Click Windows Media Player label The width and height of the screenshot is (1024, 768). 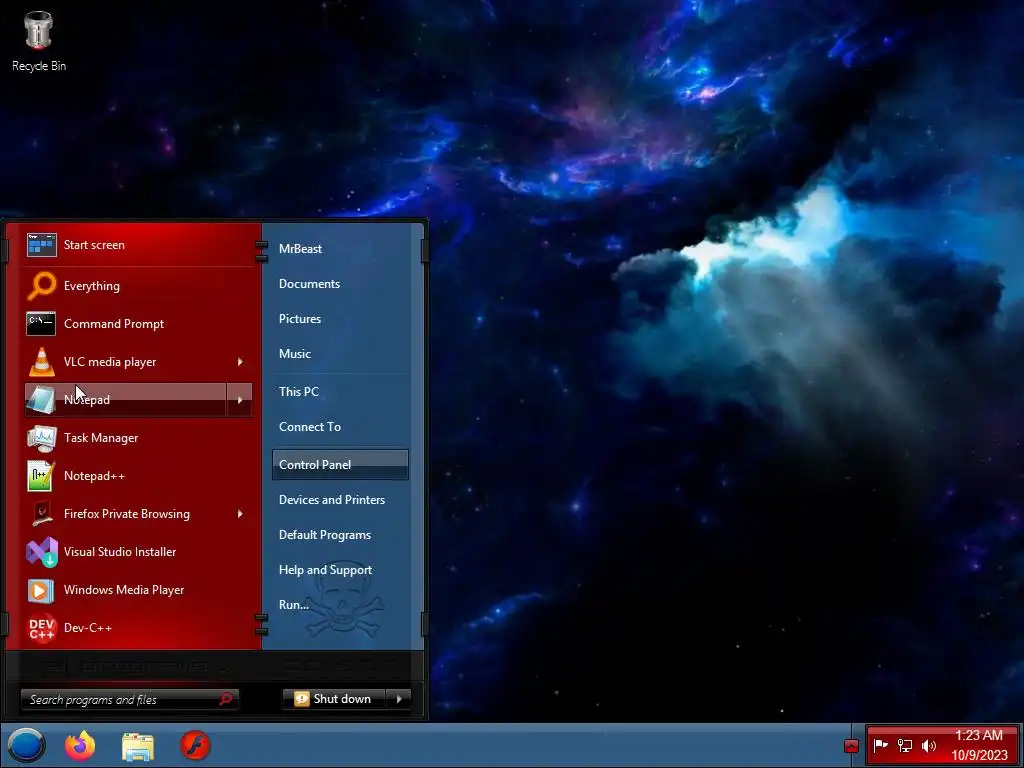coord(123,590)
